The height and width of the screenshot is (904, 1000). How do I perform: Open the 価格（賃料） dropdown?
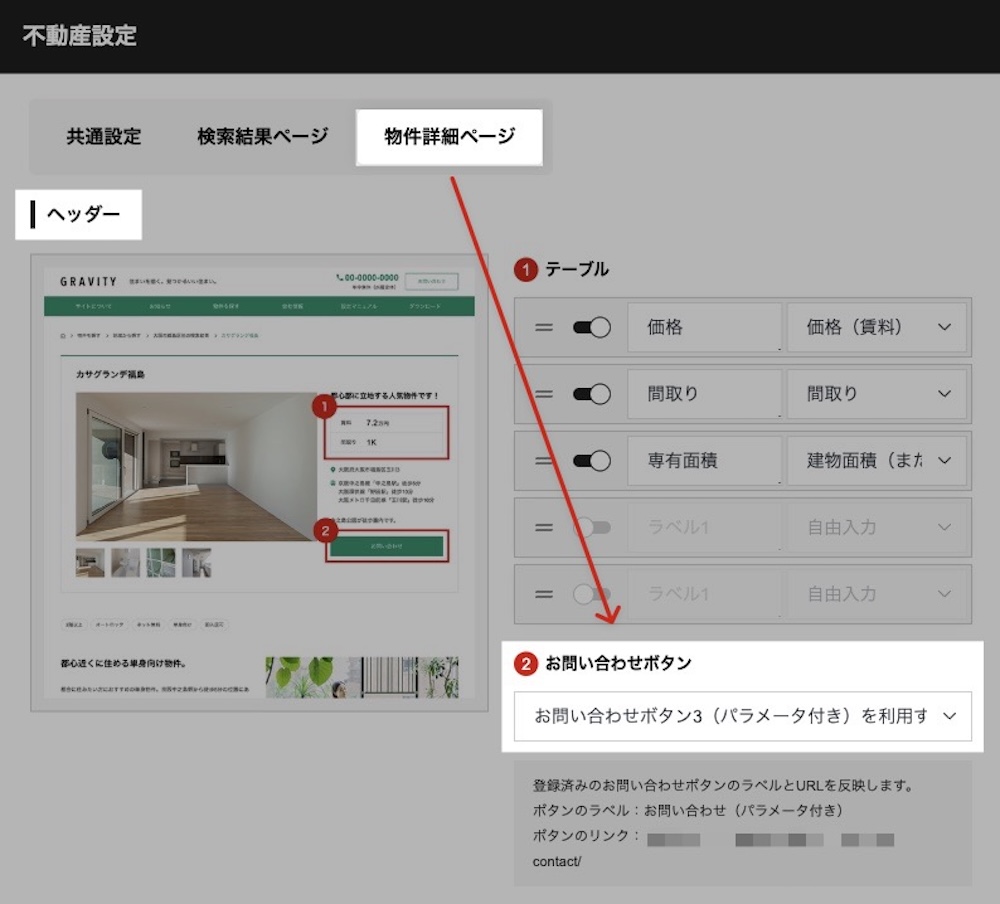tap(877, 327)
